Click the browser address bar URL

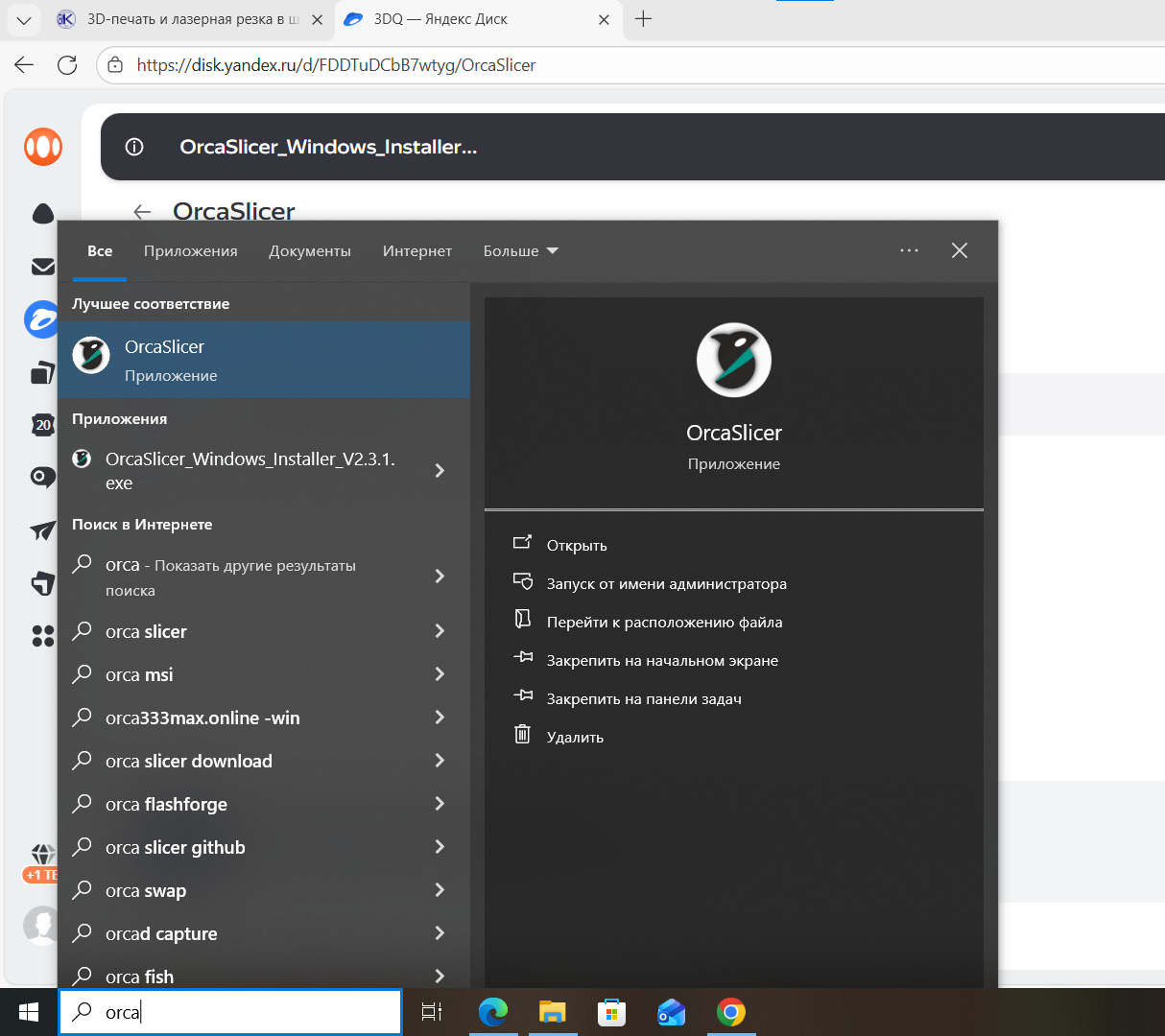pos(336,65)
